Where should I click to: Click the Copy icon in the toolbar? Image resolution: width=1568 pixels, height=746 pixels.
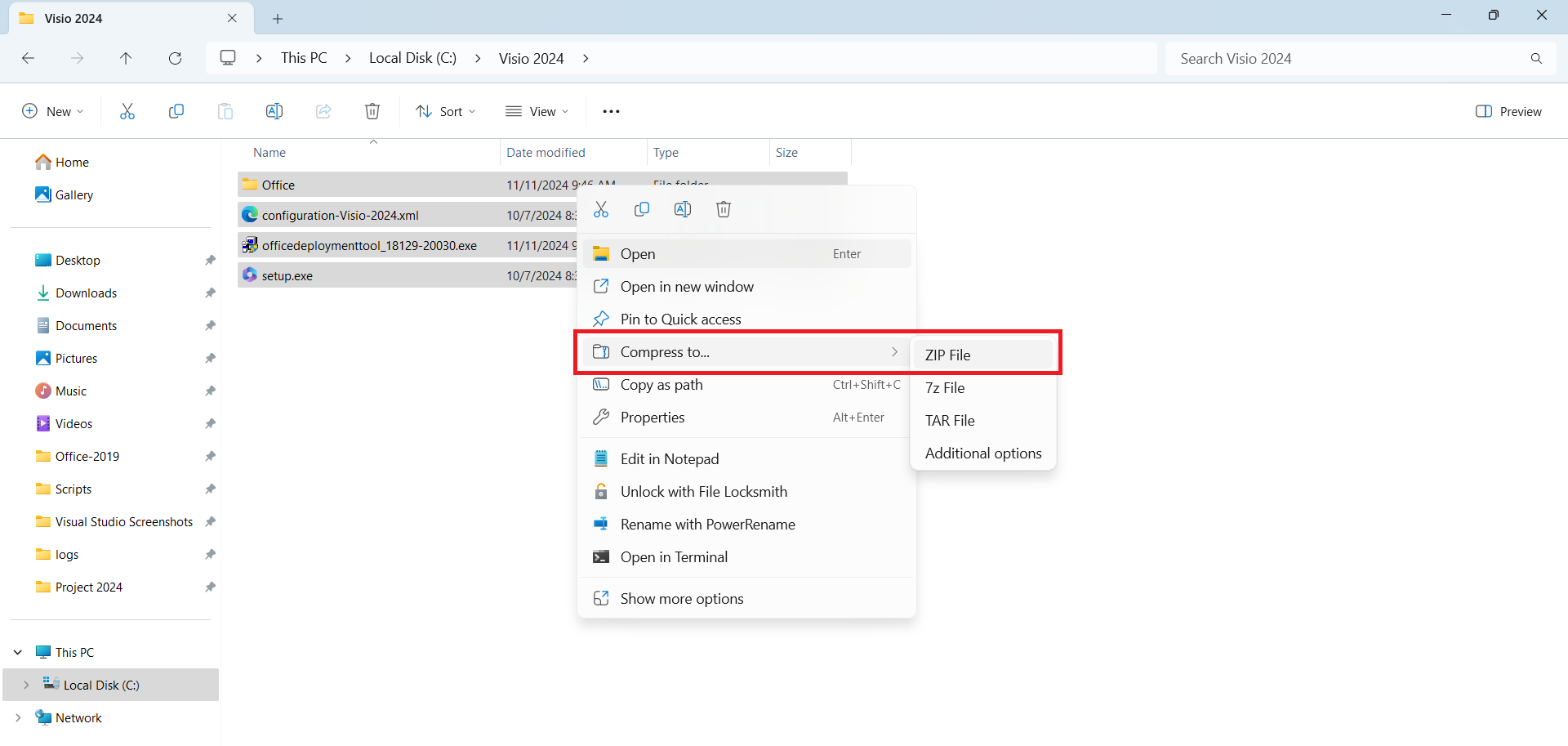pos(176,111)
